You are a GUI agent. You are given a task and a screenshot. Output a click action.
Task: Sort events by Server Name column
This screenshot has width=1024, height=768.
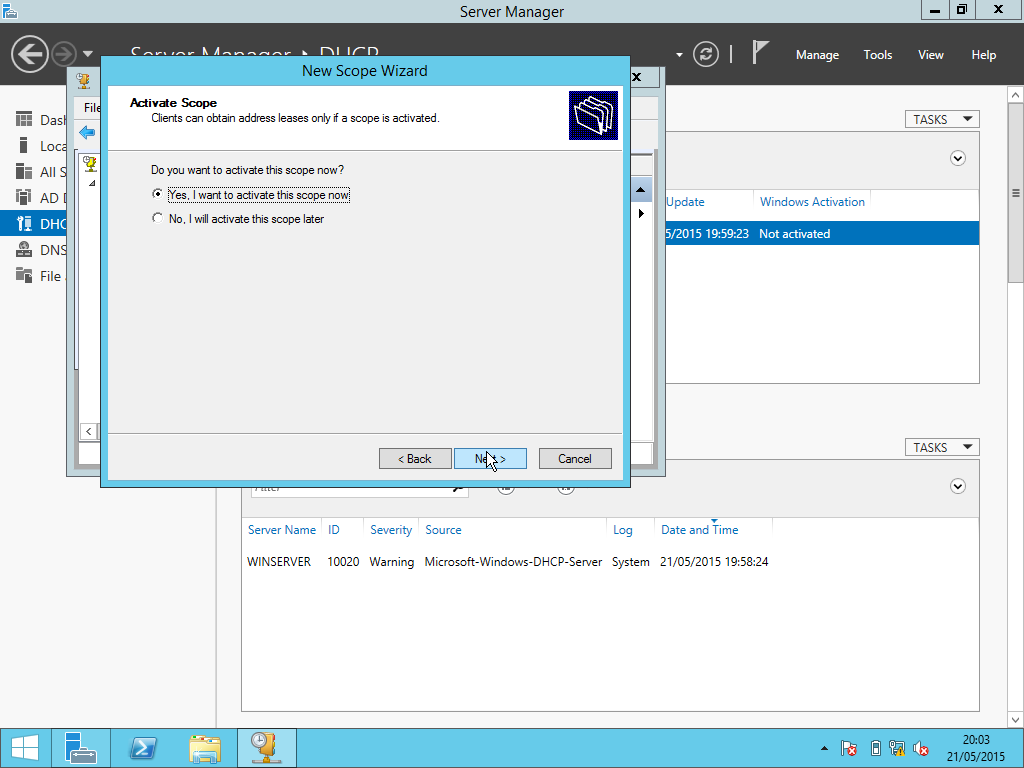pyautogui.click(x=281, y=530)
